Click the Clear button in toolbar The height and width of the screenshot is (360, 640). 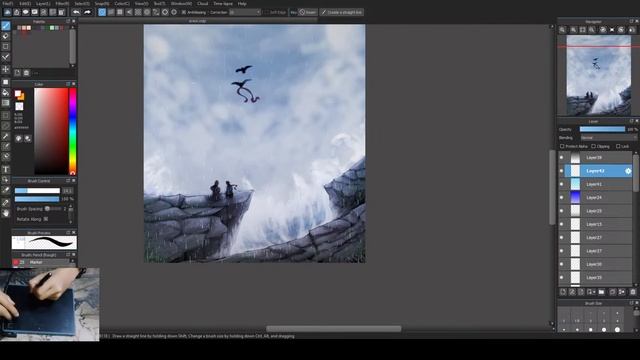click(308, 13)
